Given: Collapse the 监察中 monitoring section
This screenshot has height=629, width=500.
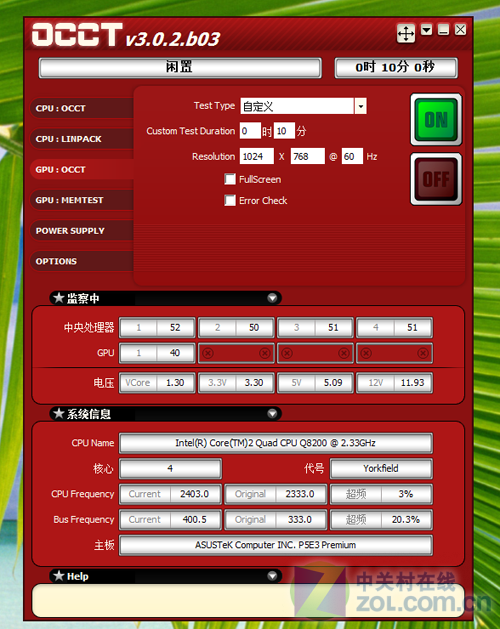Looking at the screenshot, I should 272,298.
